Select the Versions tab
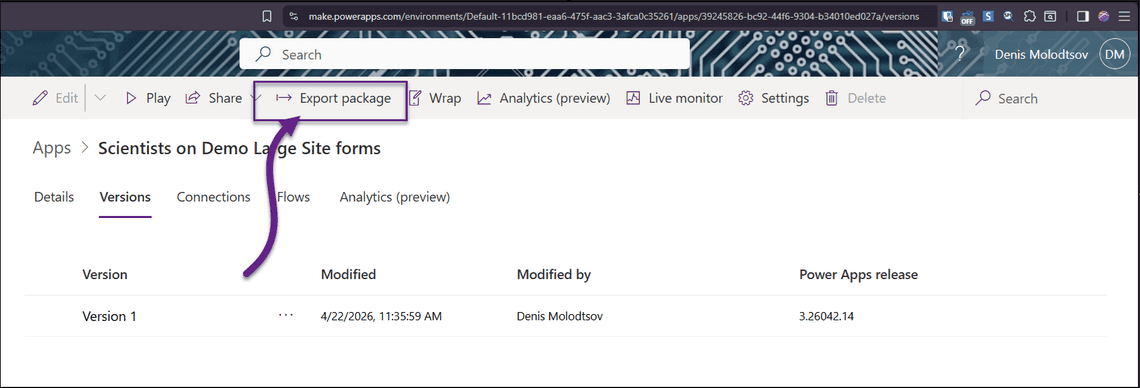 [125, 197]
